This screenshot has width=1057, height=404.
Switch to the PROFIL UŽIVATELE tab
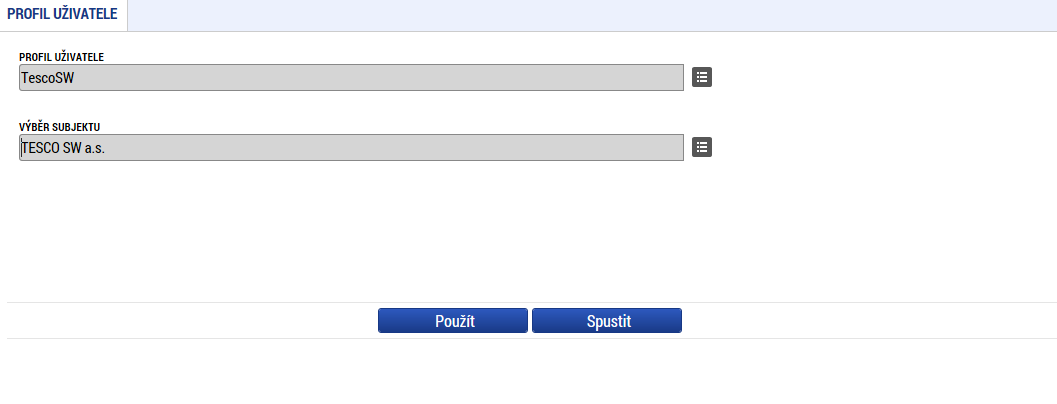63,14
